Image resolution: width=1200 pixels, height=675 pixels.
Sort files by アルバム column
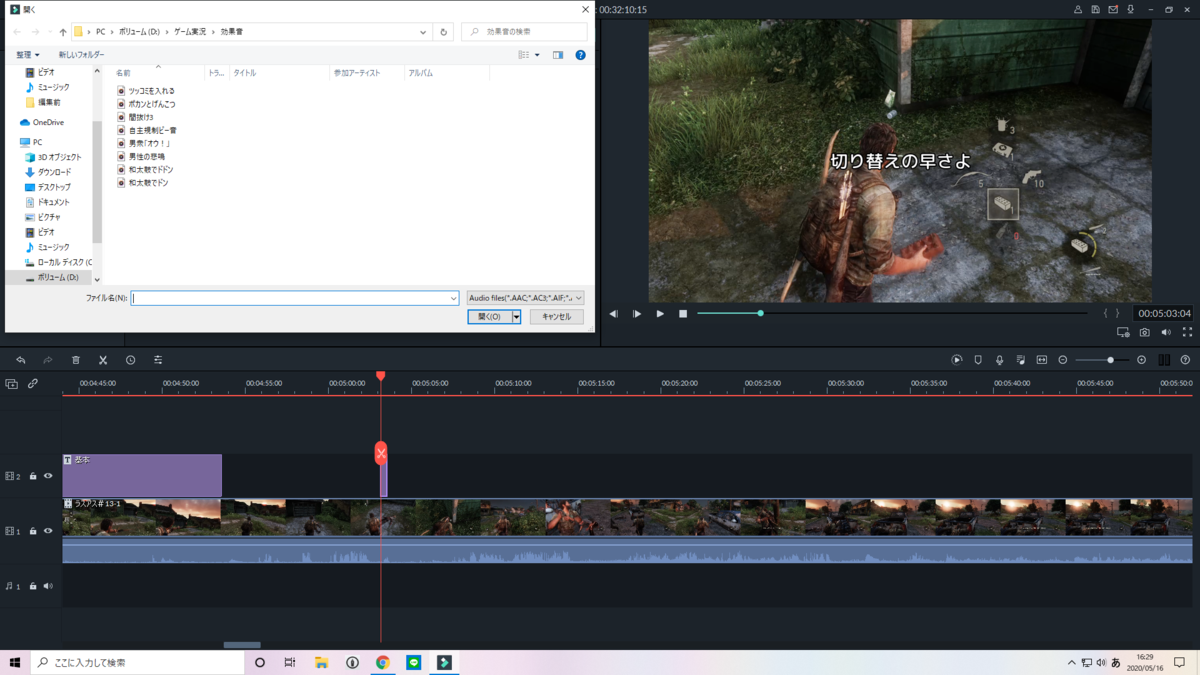(x=421, y=73)
